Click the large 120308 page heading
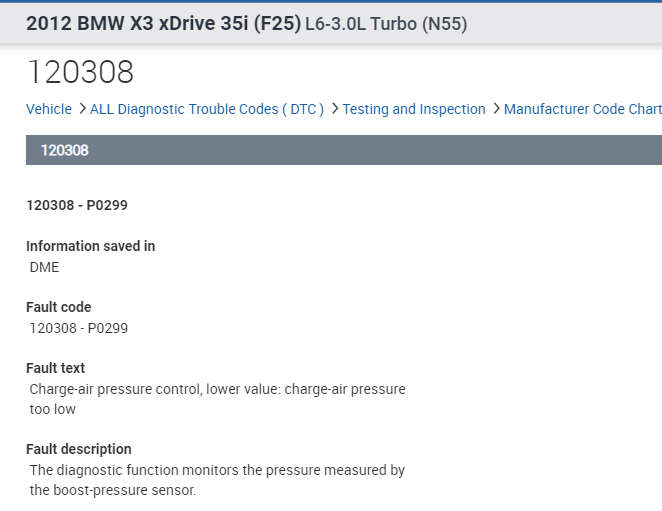 click(80, 72)
